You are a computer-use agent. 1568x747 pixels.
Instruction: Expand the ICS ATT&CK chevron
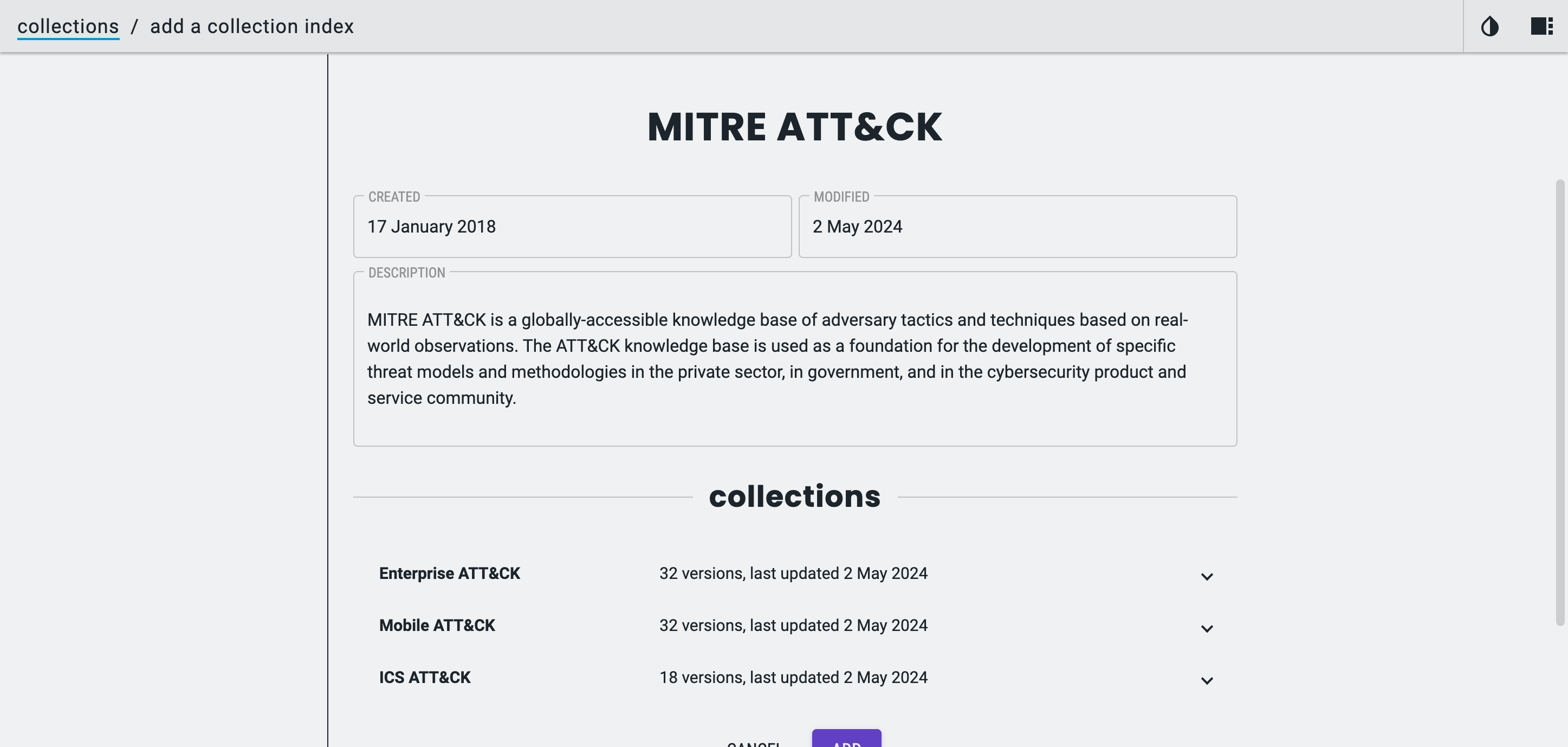(x=1207, y=680)
